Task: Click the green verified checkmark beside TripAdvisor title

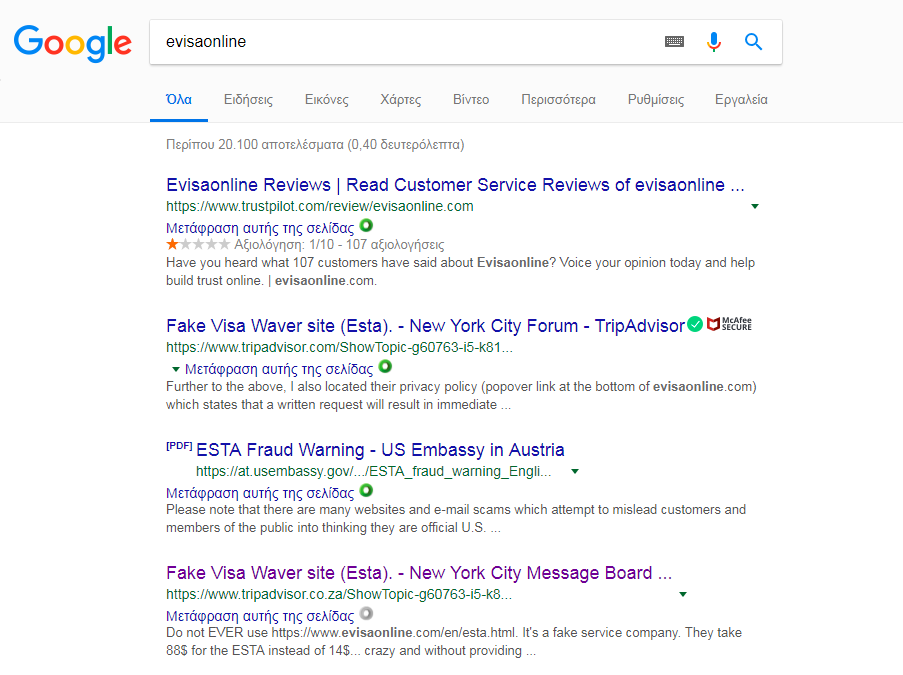Action: pos(695,324)
